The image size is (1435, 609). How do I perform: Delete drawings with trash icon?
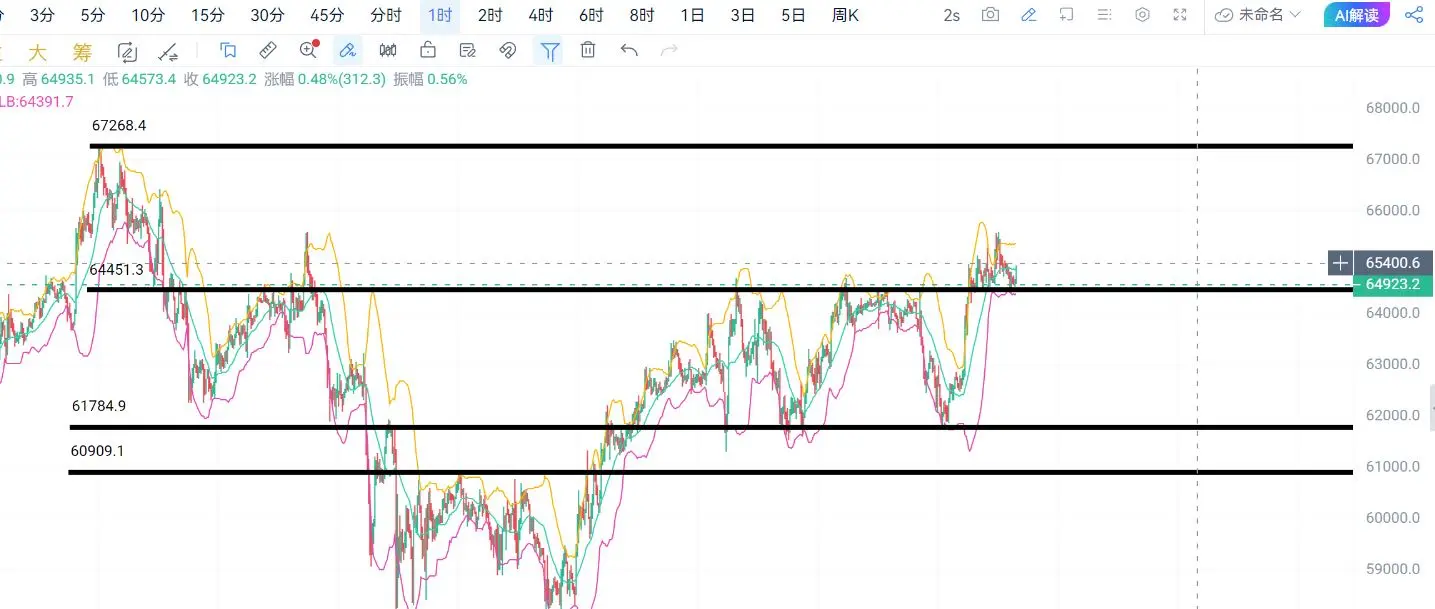point(588,50)
